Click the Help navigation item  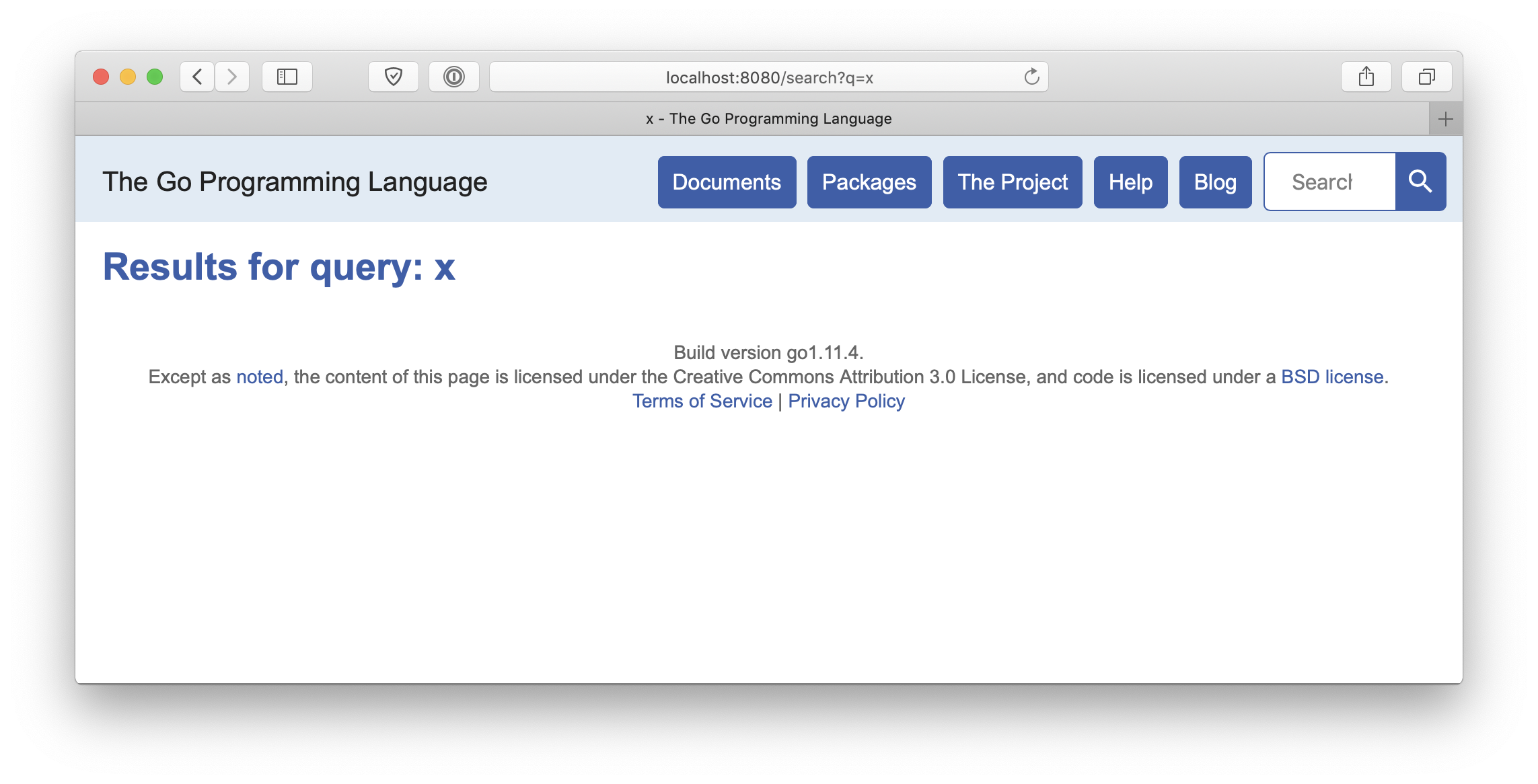[x=1130, y=182]
